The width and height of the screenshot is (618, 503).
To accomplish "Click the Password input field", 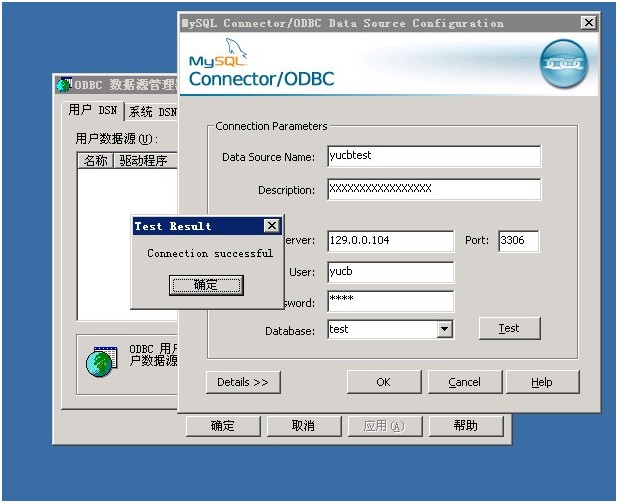I will click(x=391, y=302).
